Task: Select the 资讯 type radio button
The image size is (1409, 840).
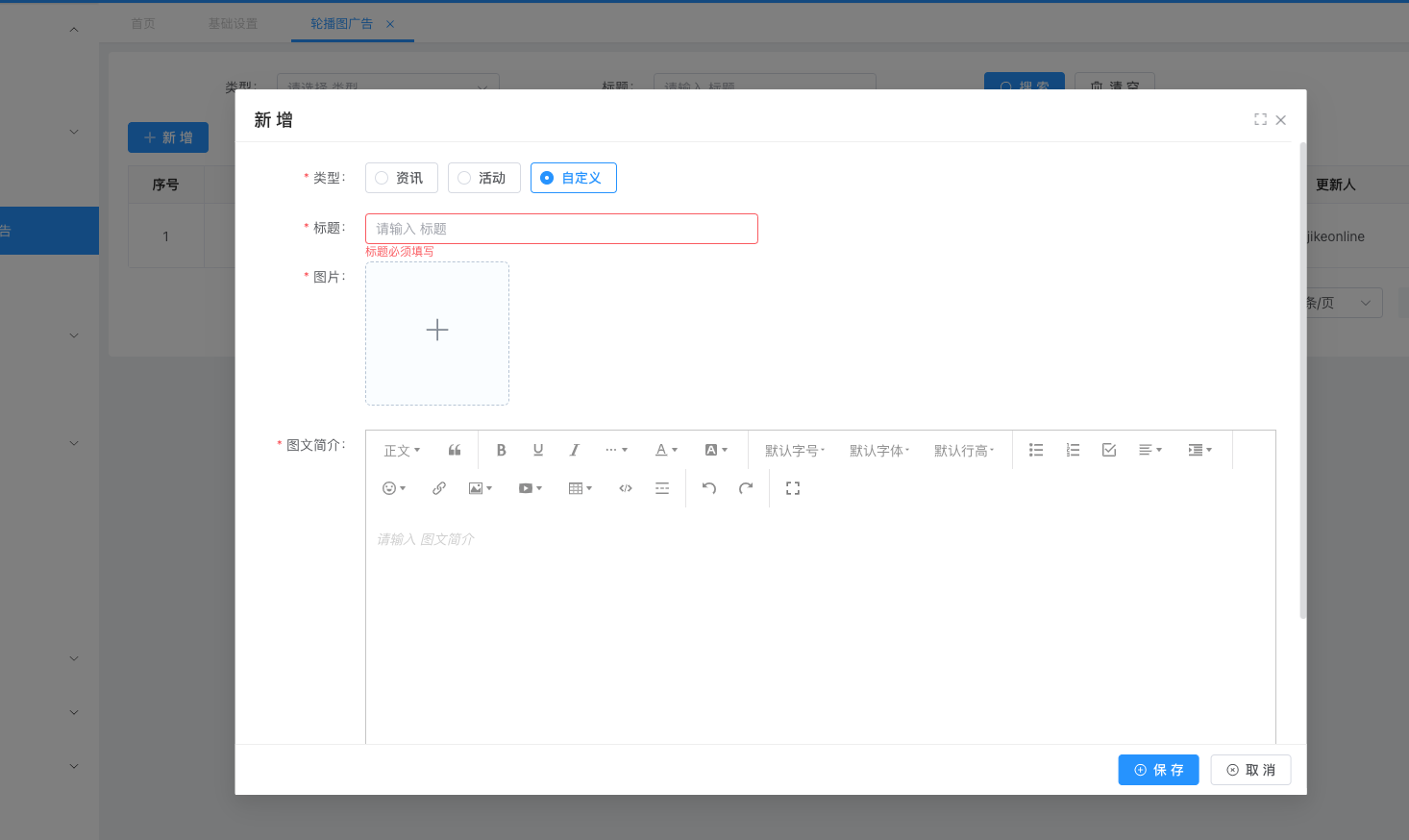Action: click(401, 178)
